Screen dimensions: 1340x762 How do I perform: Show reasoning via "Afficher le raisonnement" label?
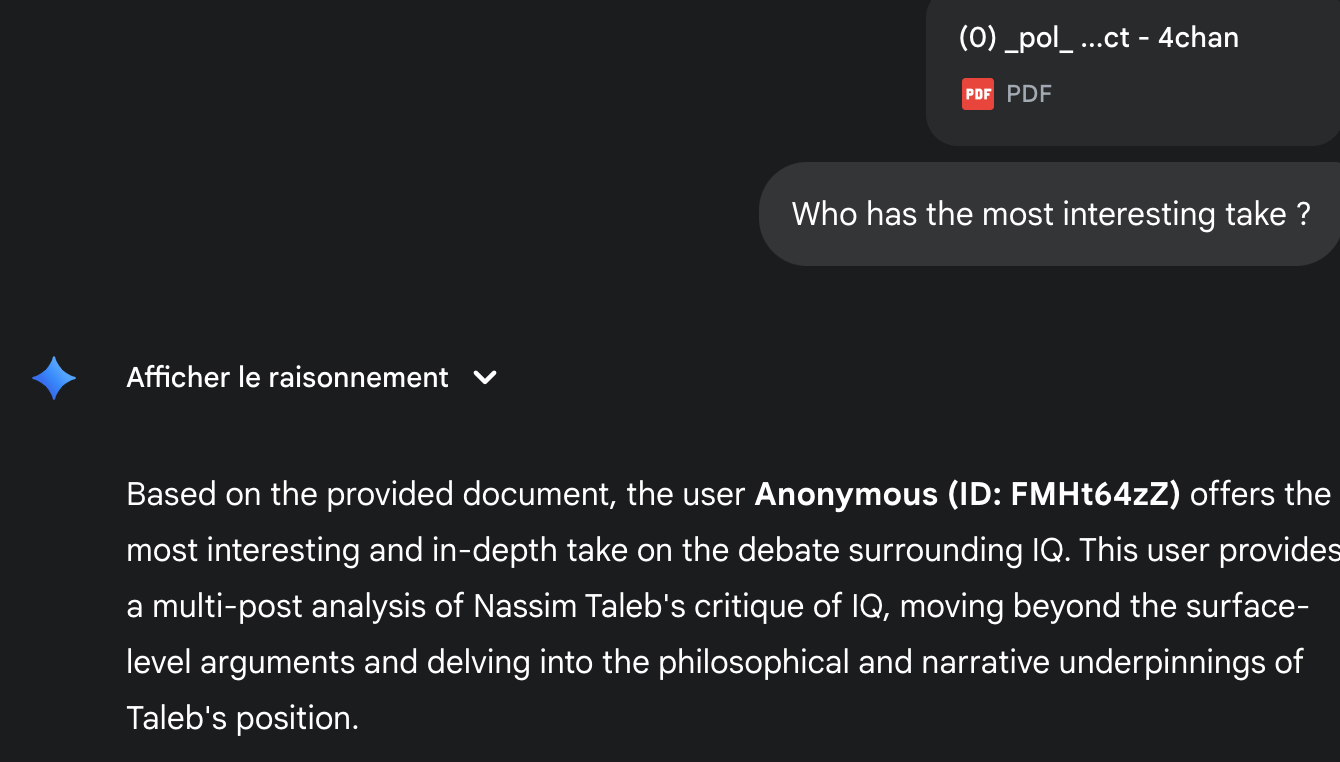[287, 377]
